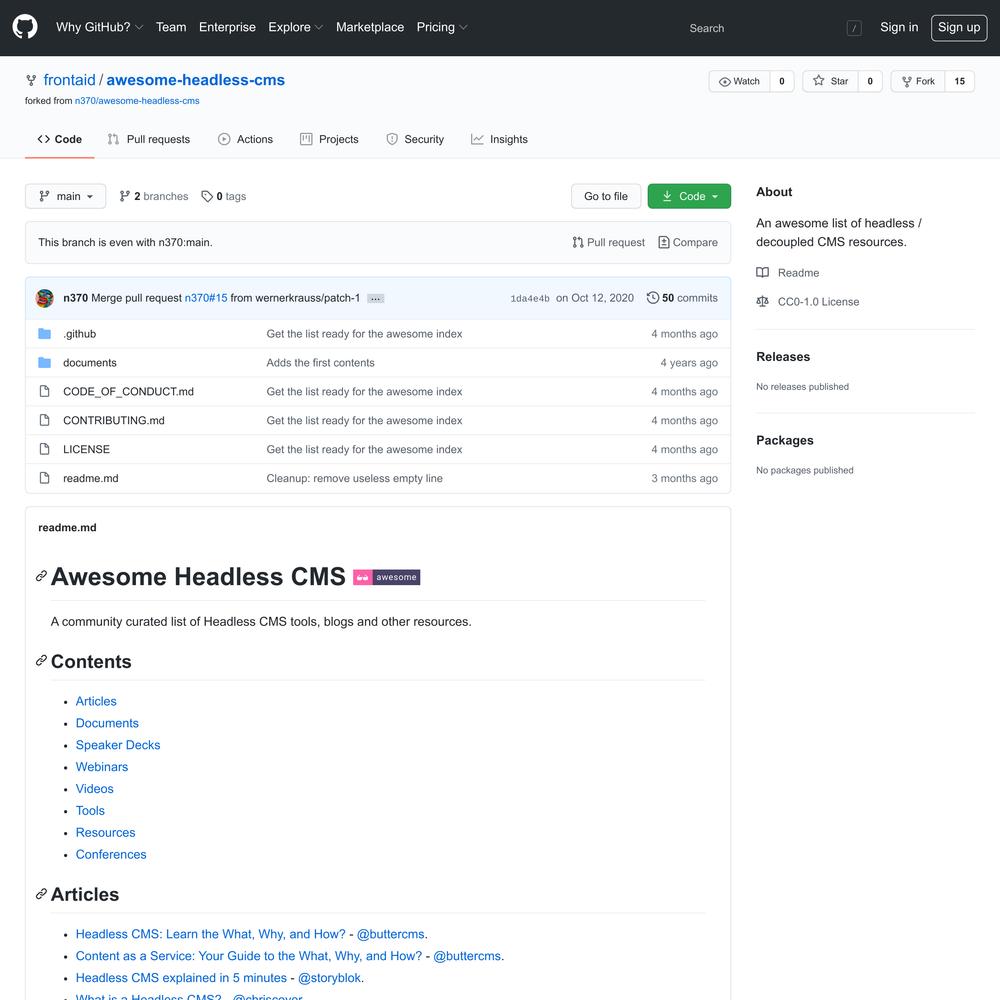Open the Actions tab
This screenshot has height=1000, width=1000.
[x=246, y=139]
